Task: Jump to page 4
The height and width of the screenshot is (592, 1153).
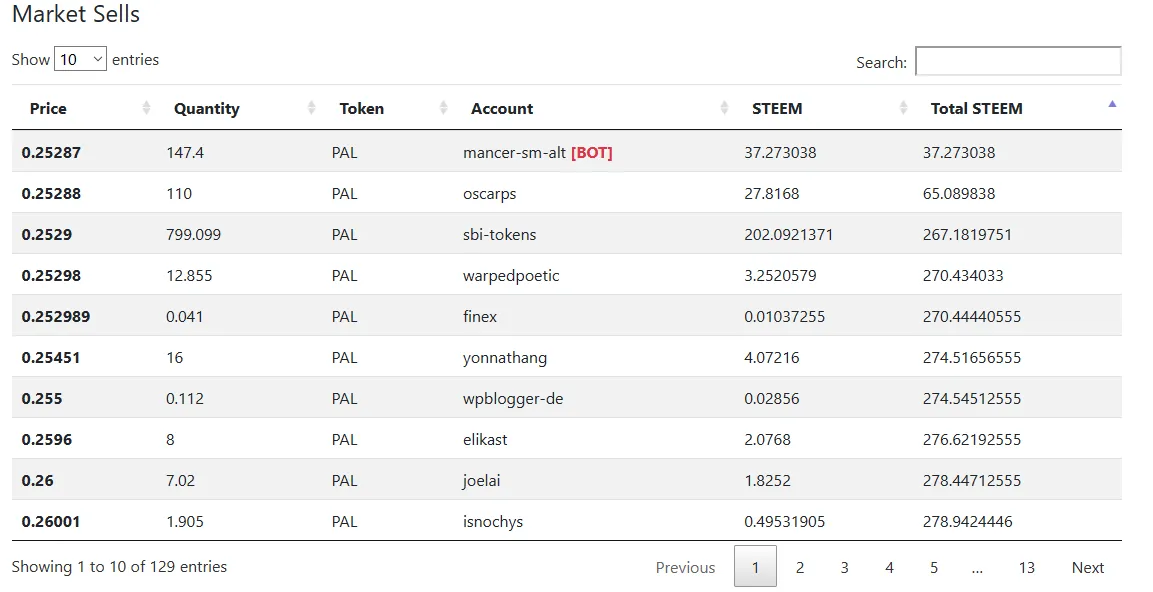Action: click(x=889, y=567)
